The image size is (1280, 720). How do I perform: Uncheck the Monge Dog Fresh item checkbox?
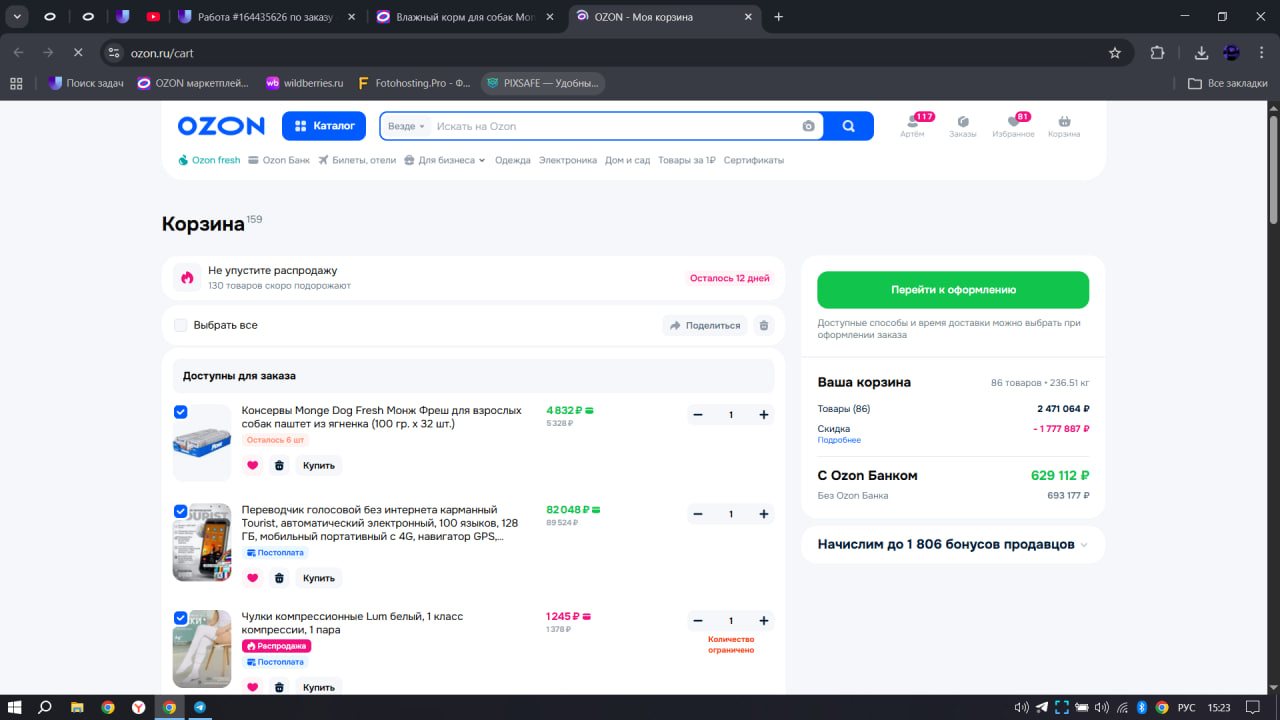click(180, 411)
